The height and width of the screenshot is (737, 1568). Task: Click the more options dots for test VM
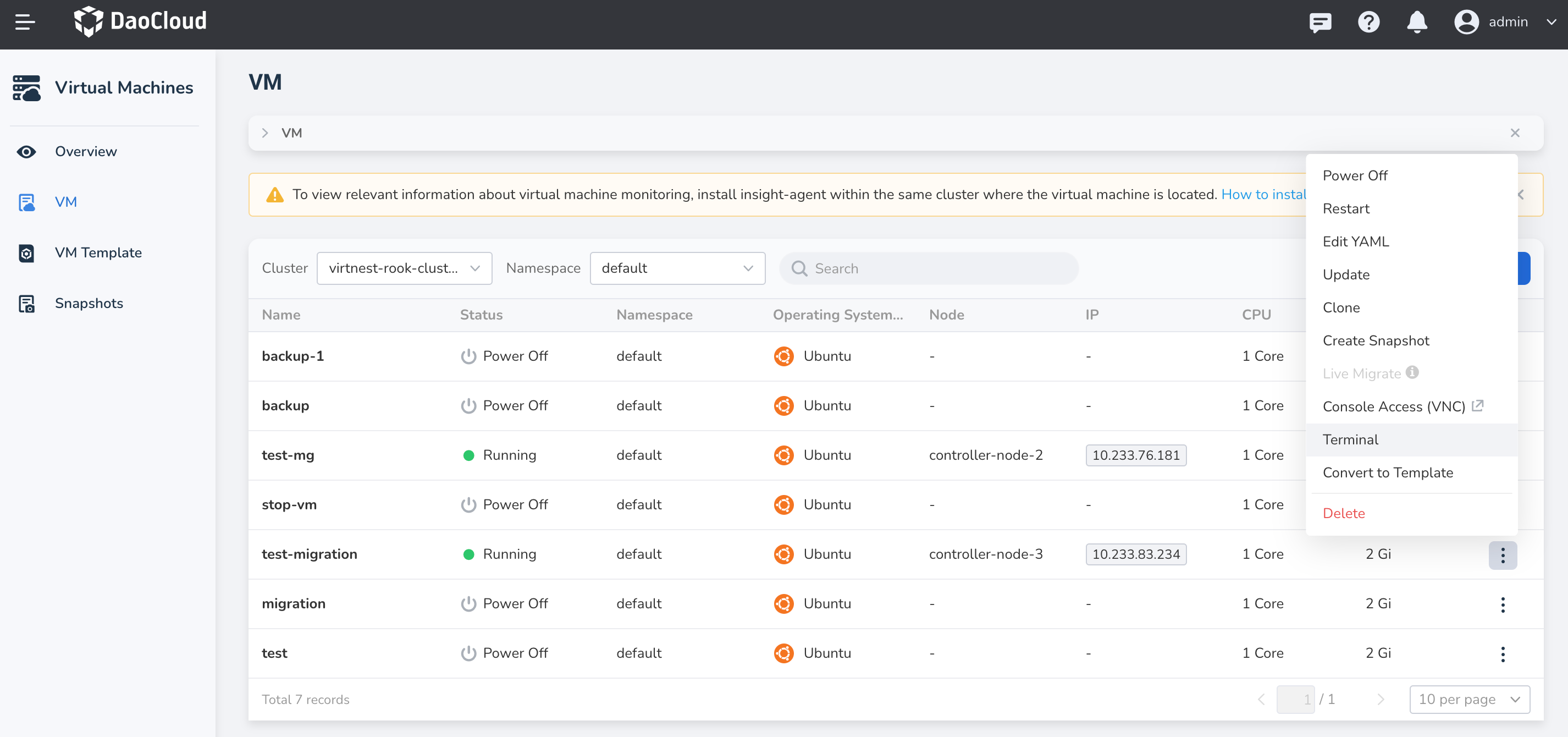[1502, 653]
